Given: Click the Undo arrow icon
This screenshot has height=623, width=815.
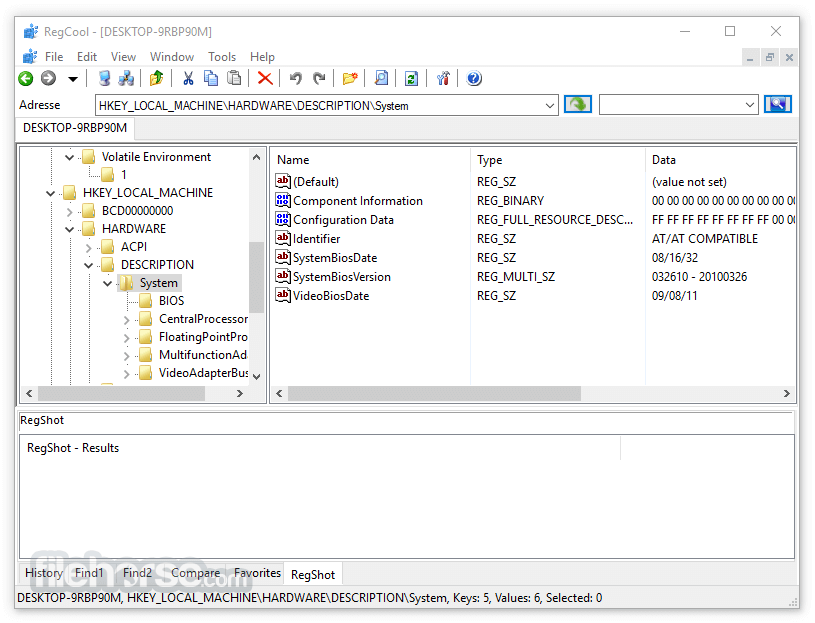Looking at the screenshot, I should (x=296, y=78).
